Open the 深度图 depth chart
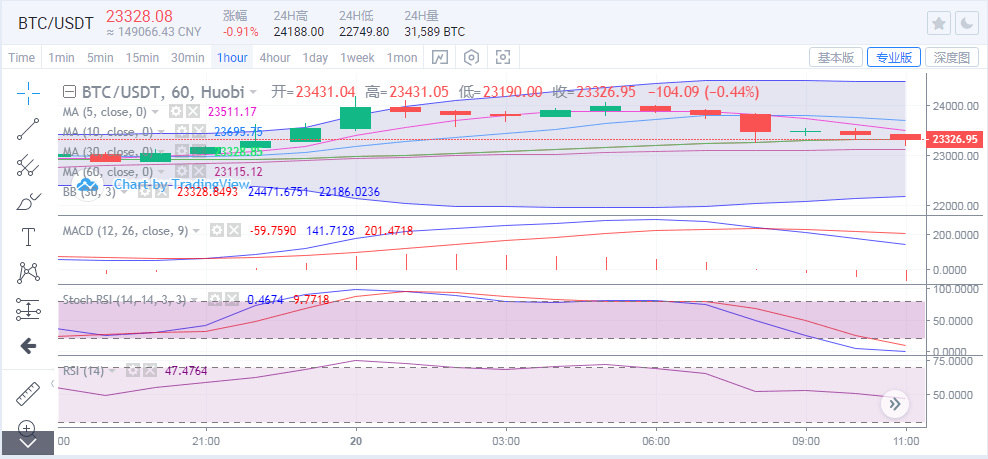The width and height of the screenshot is (988, 459). (951, 57)
